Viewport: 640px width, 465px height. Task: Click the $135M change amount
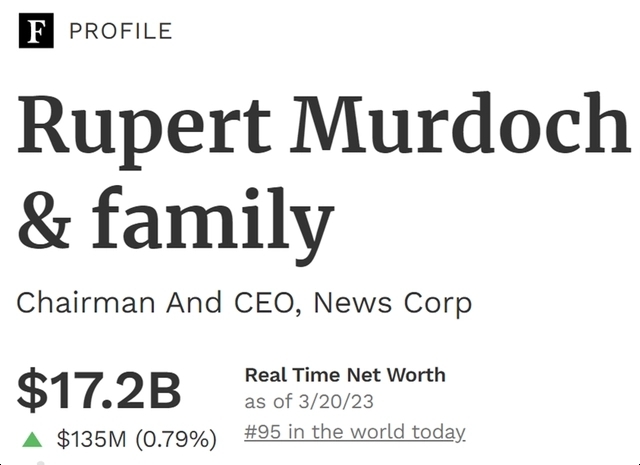(x=94, y=439)
